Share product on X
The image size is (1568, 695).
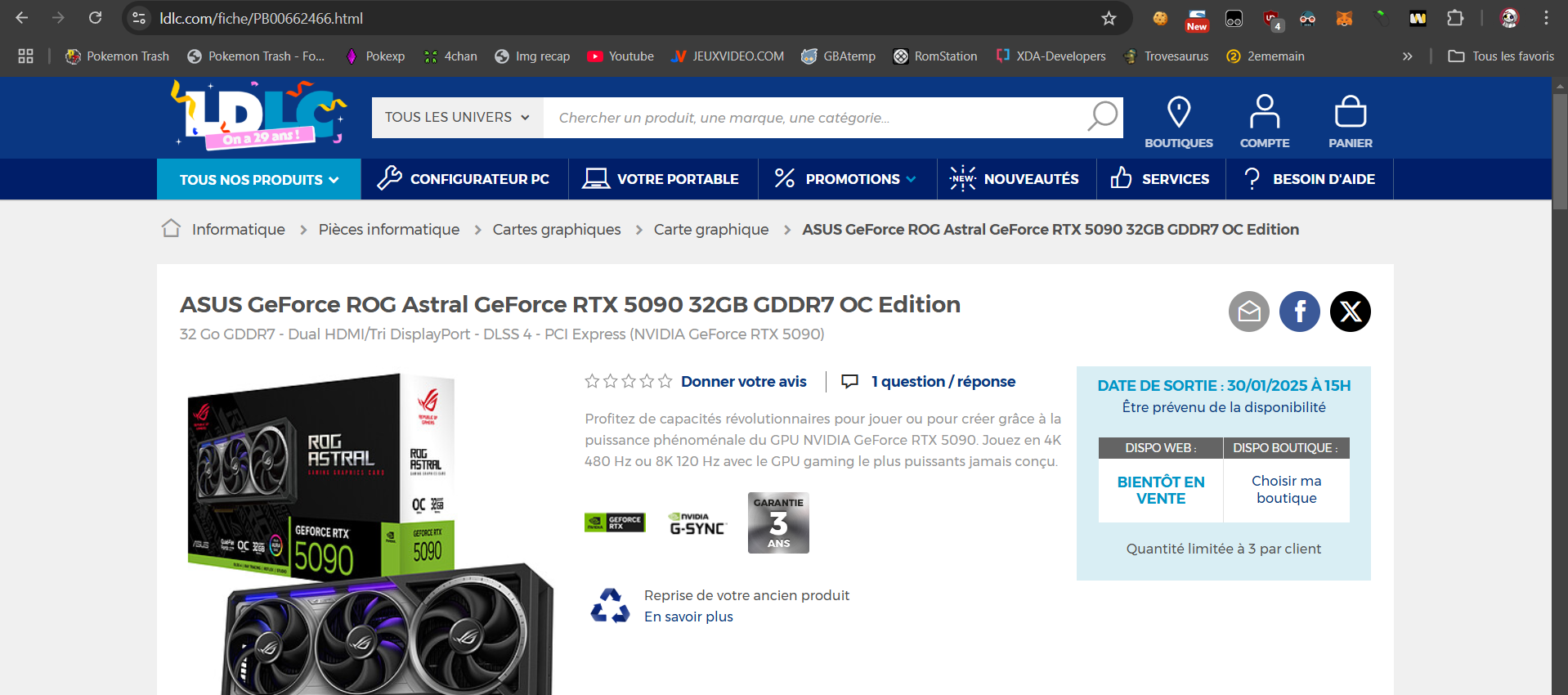click(x=1351, y=312)
